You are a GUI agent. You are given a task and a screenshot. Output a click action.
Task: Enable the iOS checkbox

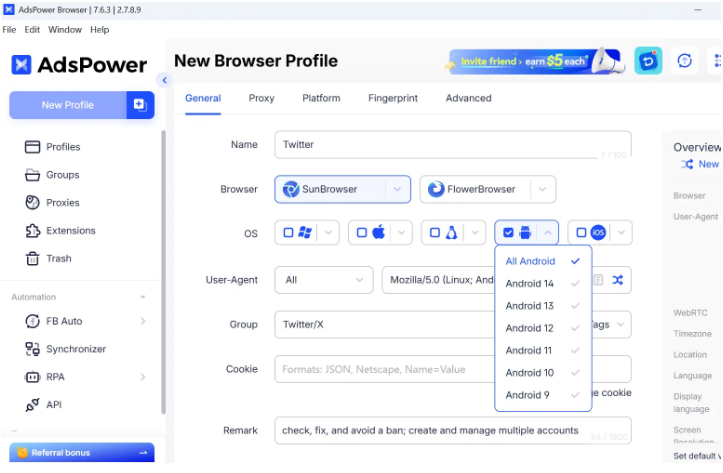[581, 233]
